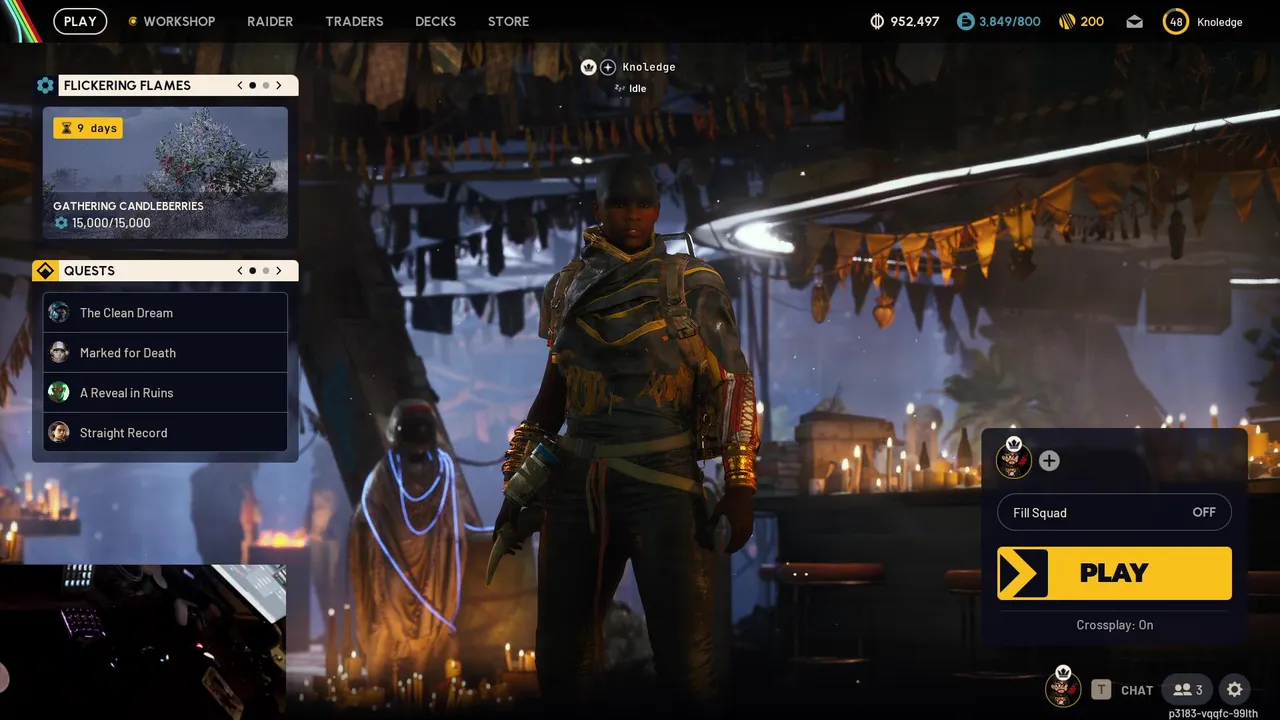Click the yellow PLAY button
The height and width of the screenshot is (720, 1280).
[1114, 573]
